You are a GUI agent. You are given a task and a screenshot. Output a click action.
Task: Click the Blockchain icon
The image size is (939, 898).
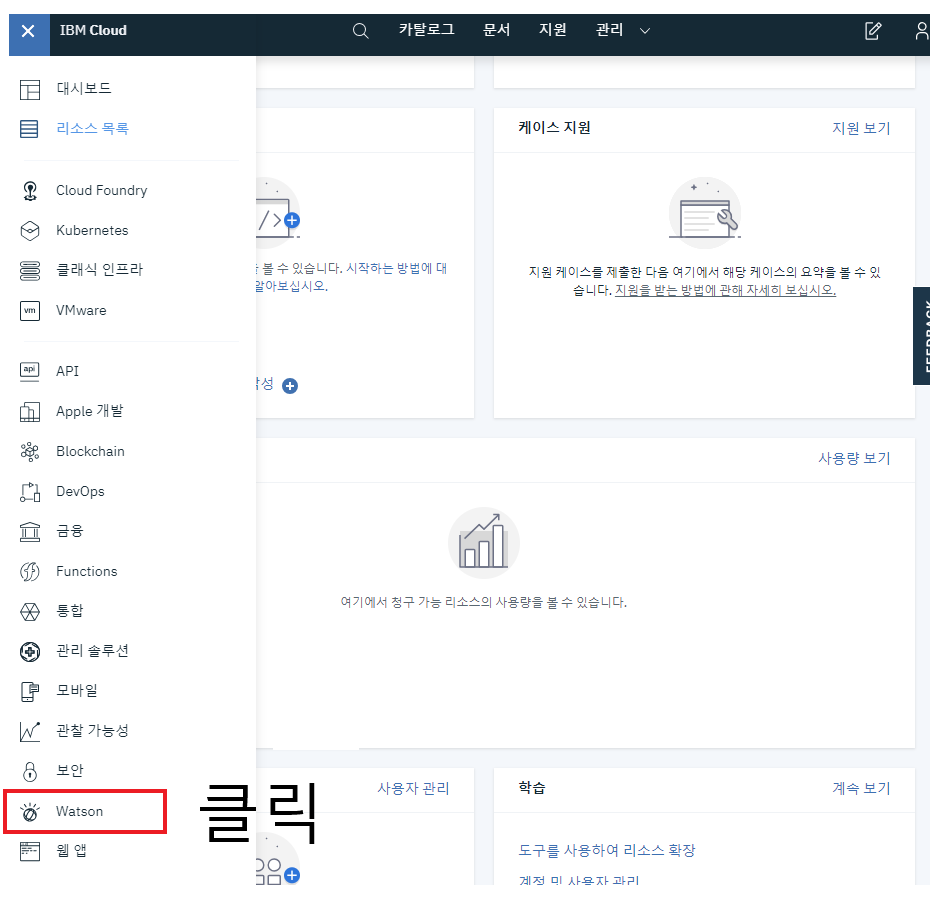pyautogui.click(x=30, y=451)
